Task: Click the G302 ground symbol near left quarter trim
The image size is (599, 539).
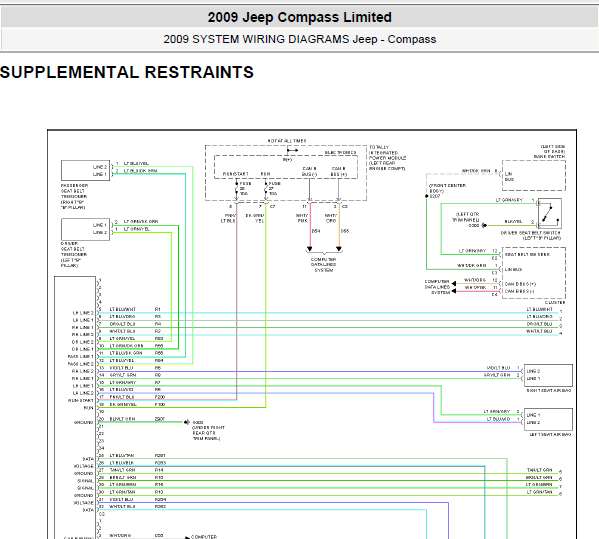Action: tap(484, 225)
